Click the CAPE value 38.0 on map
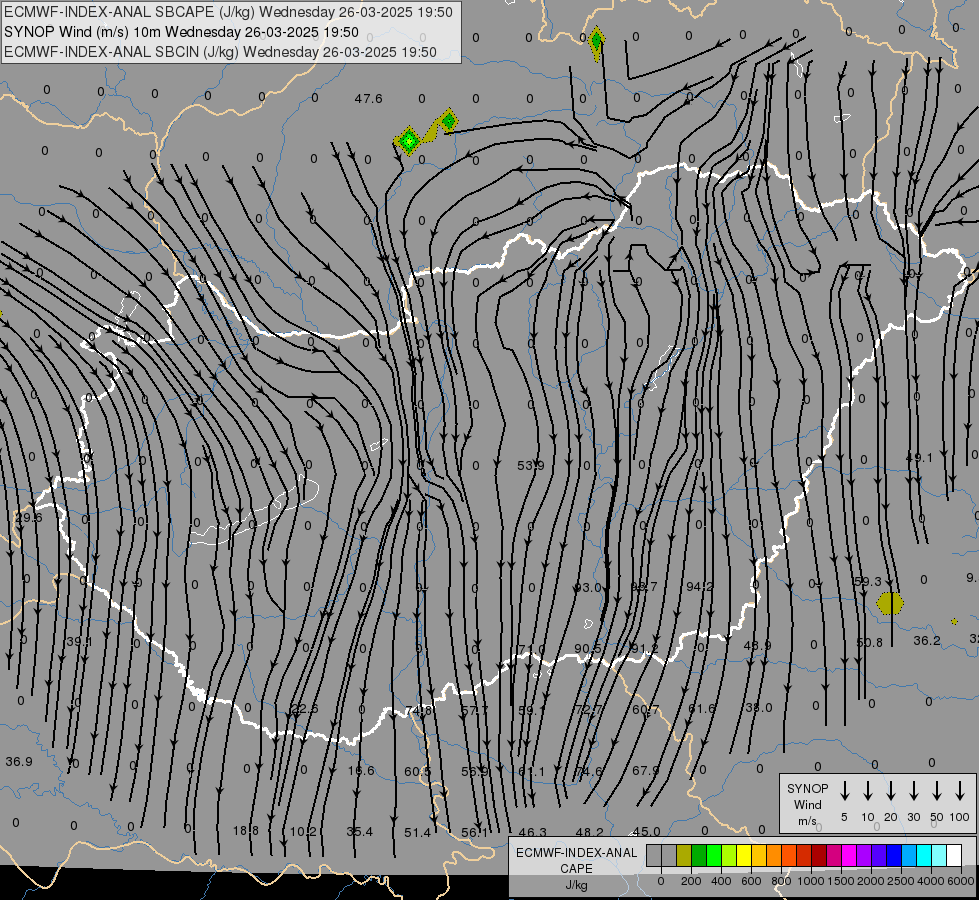979x900 pixels. (759, 708)
